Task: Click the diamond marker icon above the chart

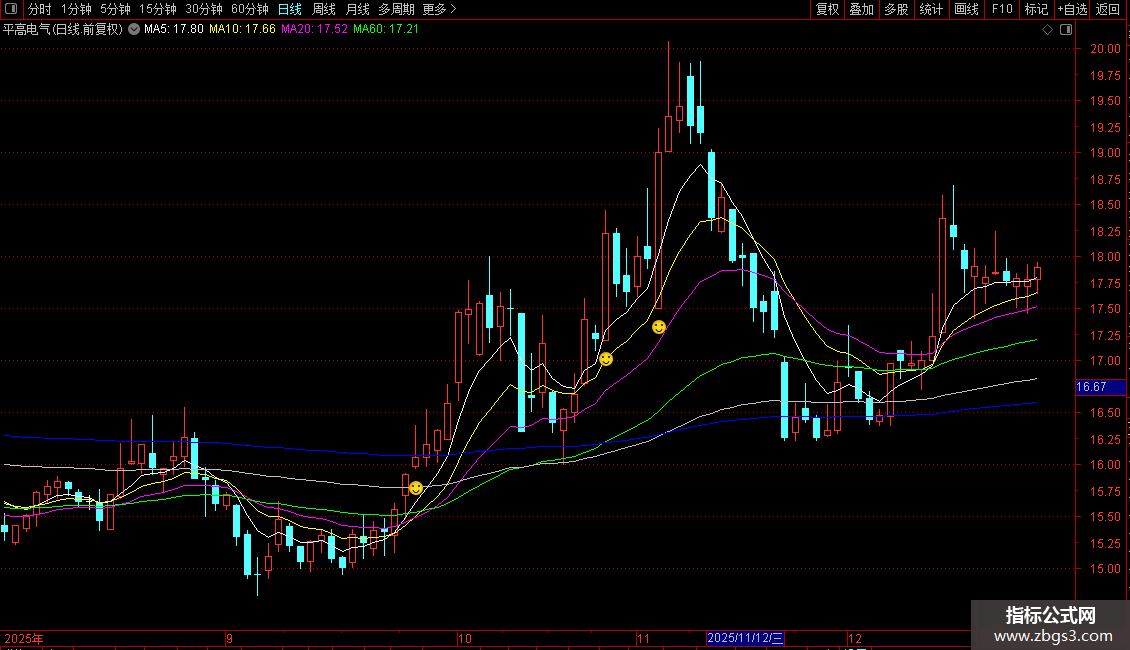Action: point(1048,30)
